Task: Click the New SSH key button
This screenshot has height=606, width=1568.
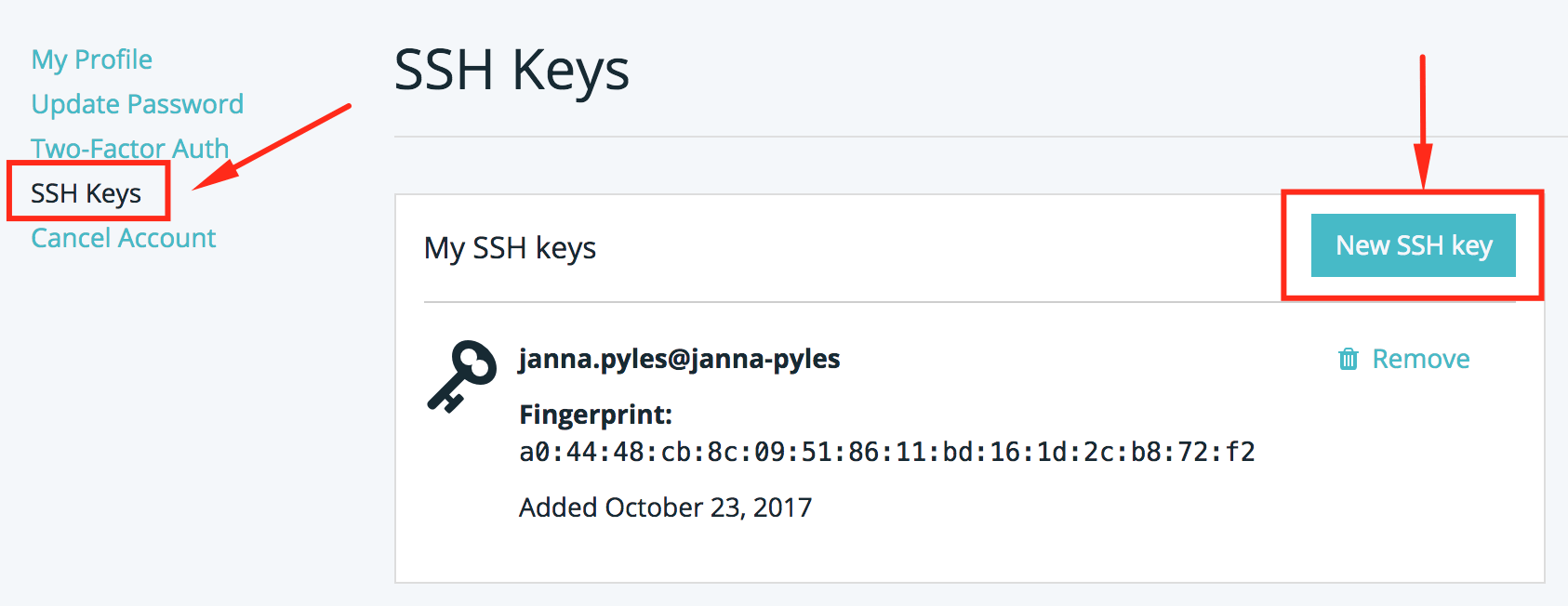Action: click(1413, 244)
